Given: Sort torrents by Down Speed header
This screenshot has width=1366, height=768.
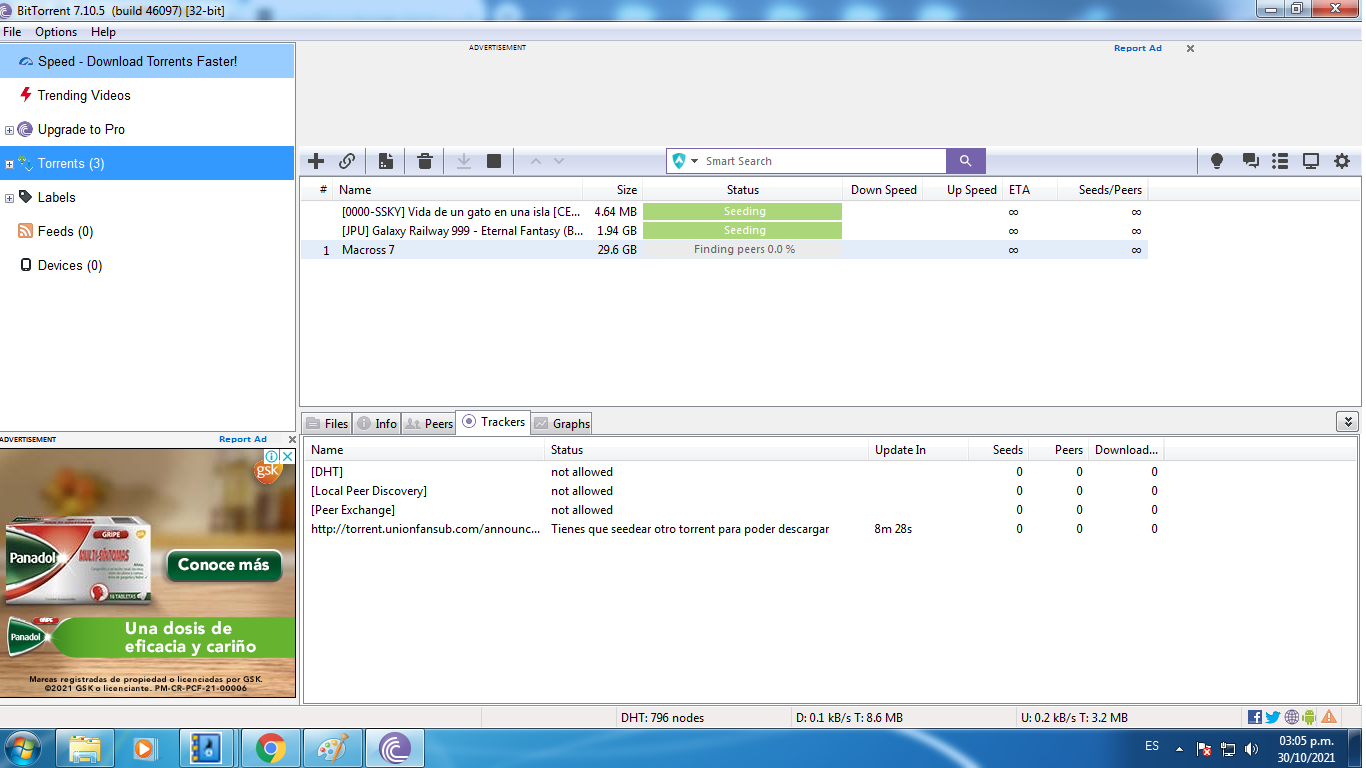Looking at the screenshot, I should click(x=883, y=190).
